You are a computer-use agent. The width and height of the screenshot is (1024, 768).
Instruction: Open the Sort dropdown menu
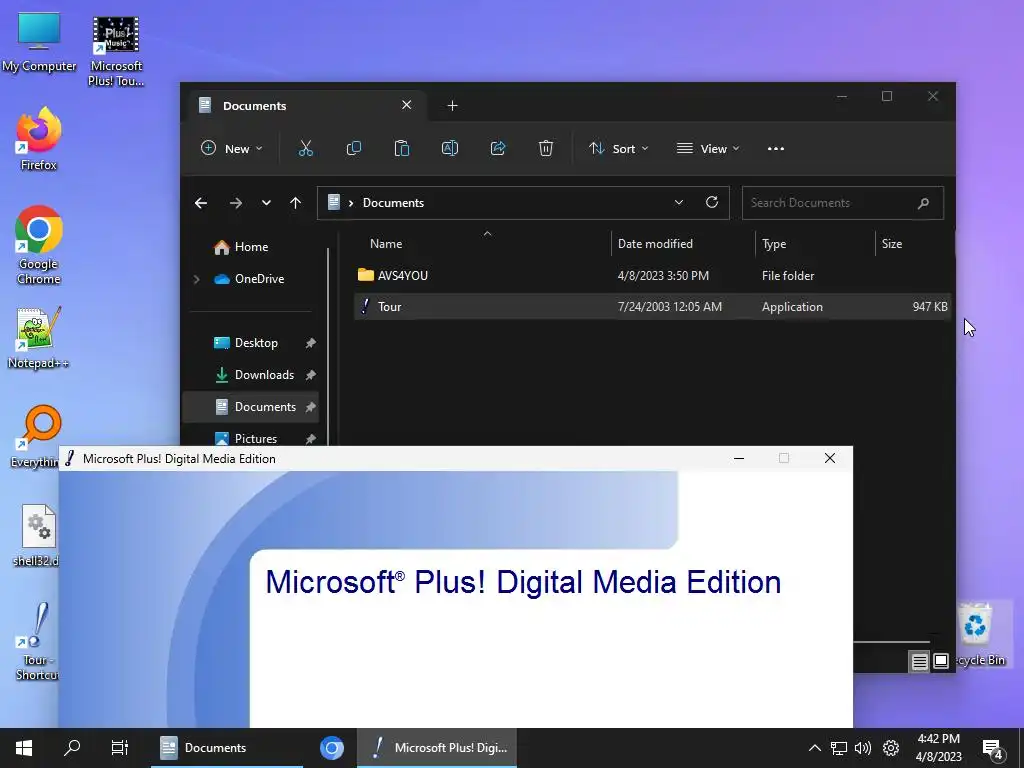click(618, 148)
